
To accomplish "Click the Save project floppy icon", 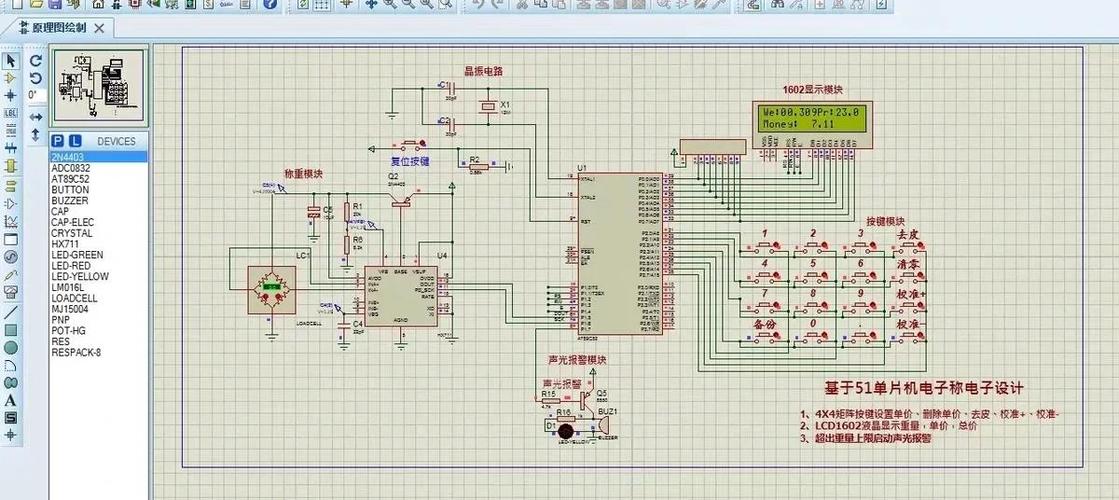I will (x=54, y=4).
